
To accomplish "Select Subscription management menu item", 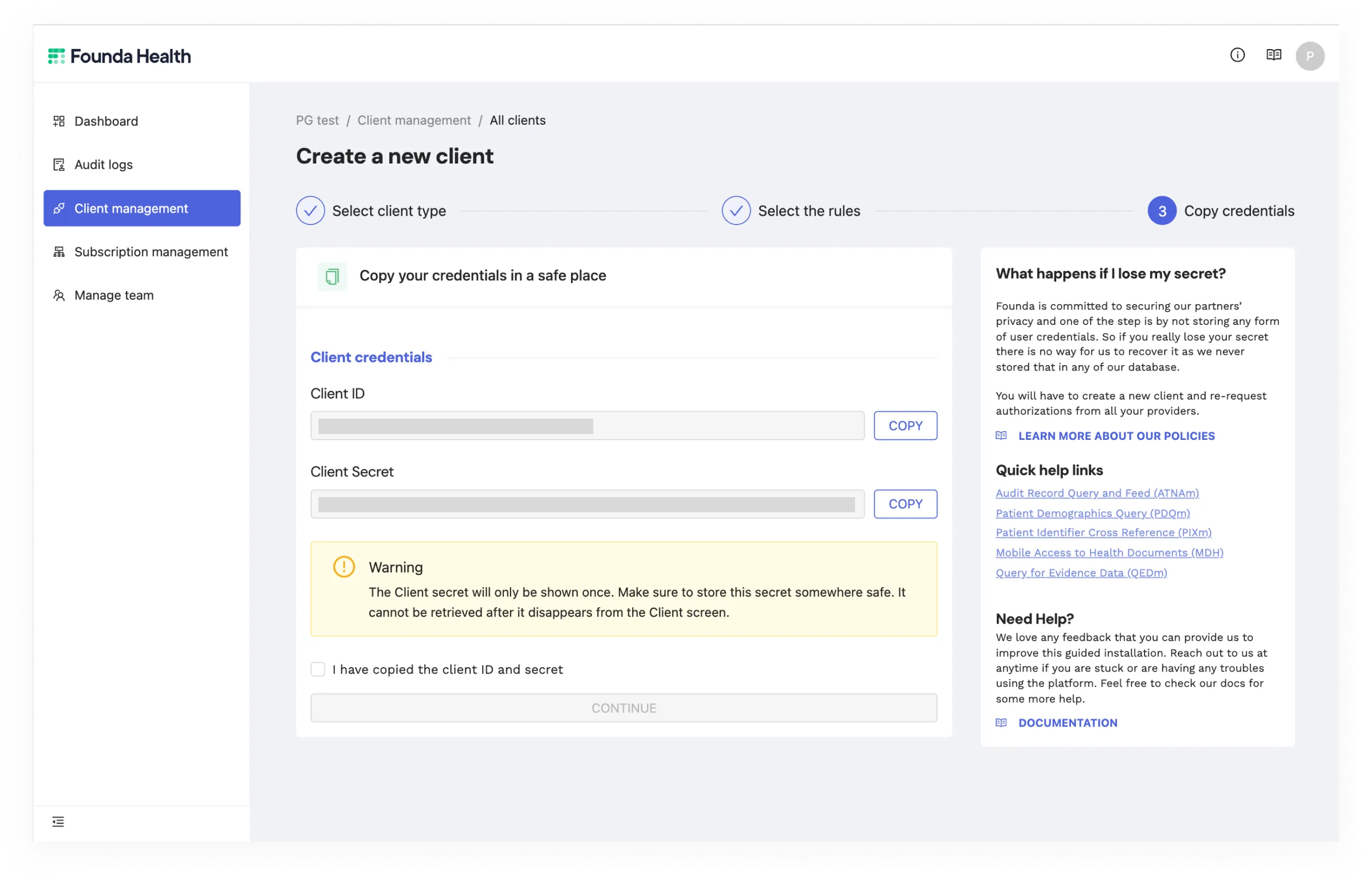I will click(x=142, y=252).
